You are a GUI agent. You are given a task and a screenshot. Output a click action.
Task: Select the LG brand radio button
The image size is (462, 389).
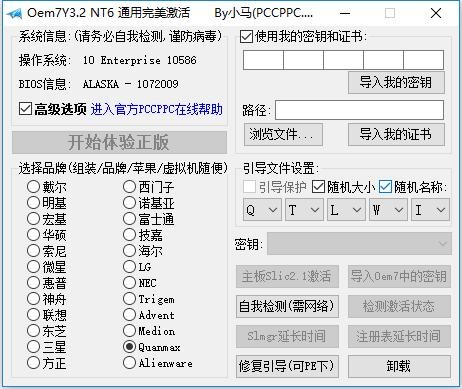click(129, 267)
